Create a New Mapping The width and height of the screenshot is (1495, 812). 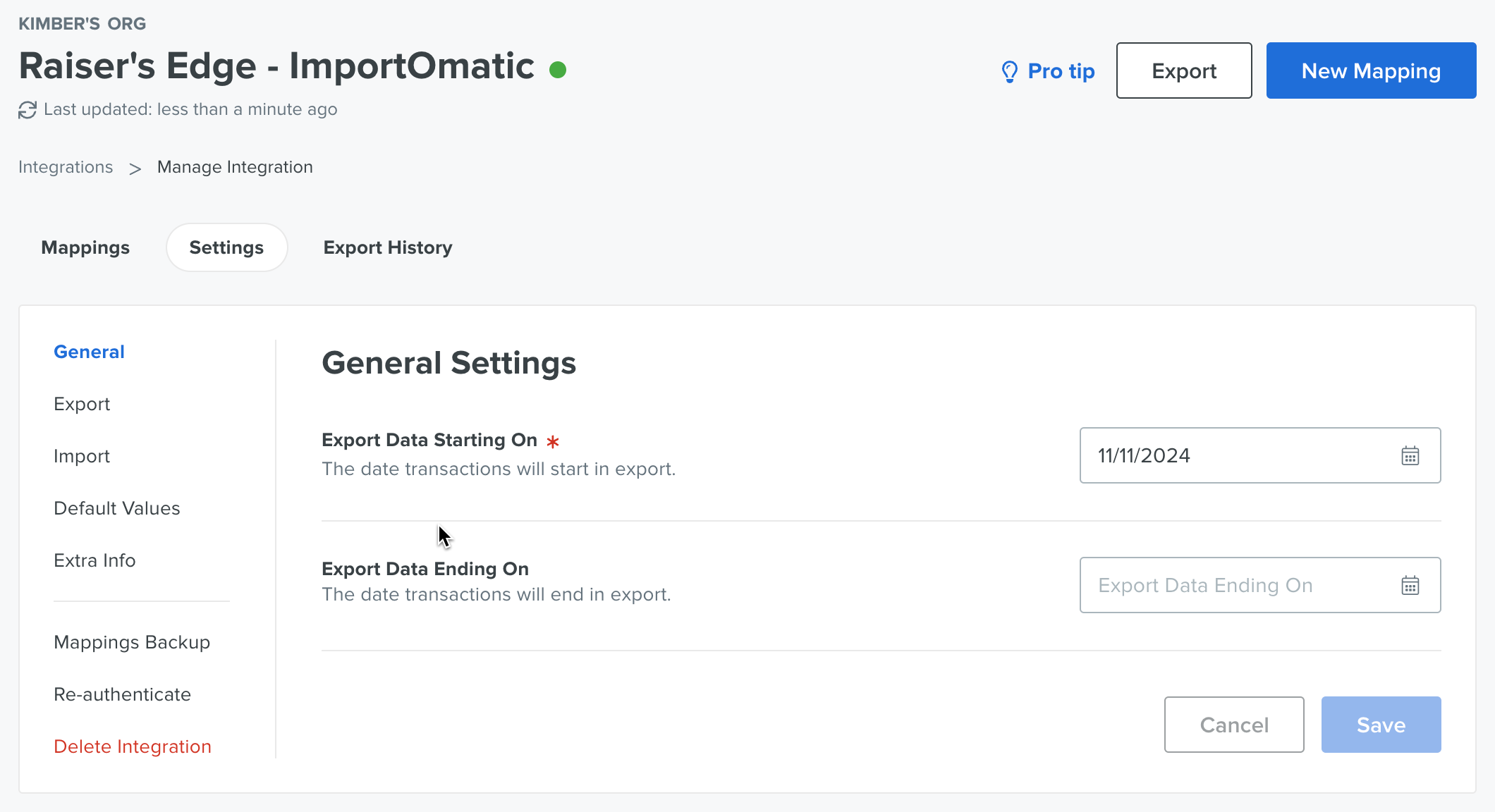[x=1371, y=70]
